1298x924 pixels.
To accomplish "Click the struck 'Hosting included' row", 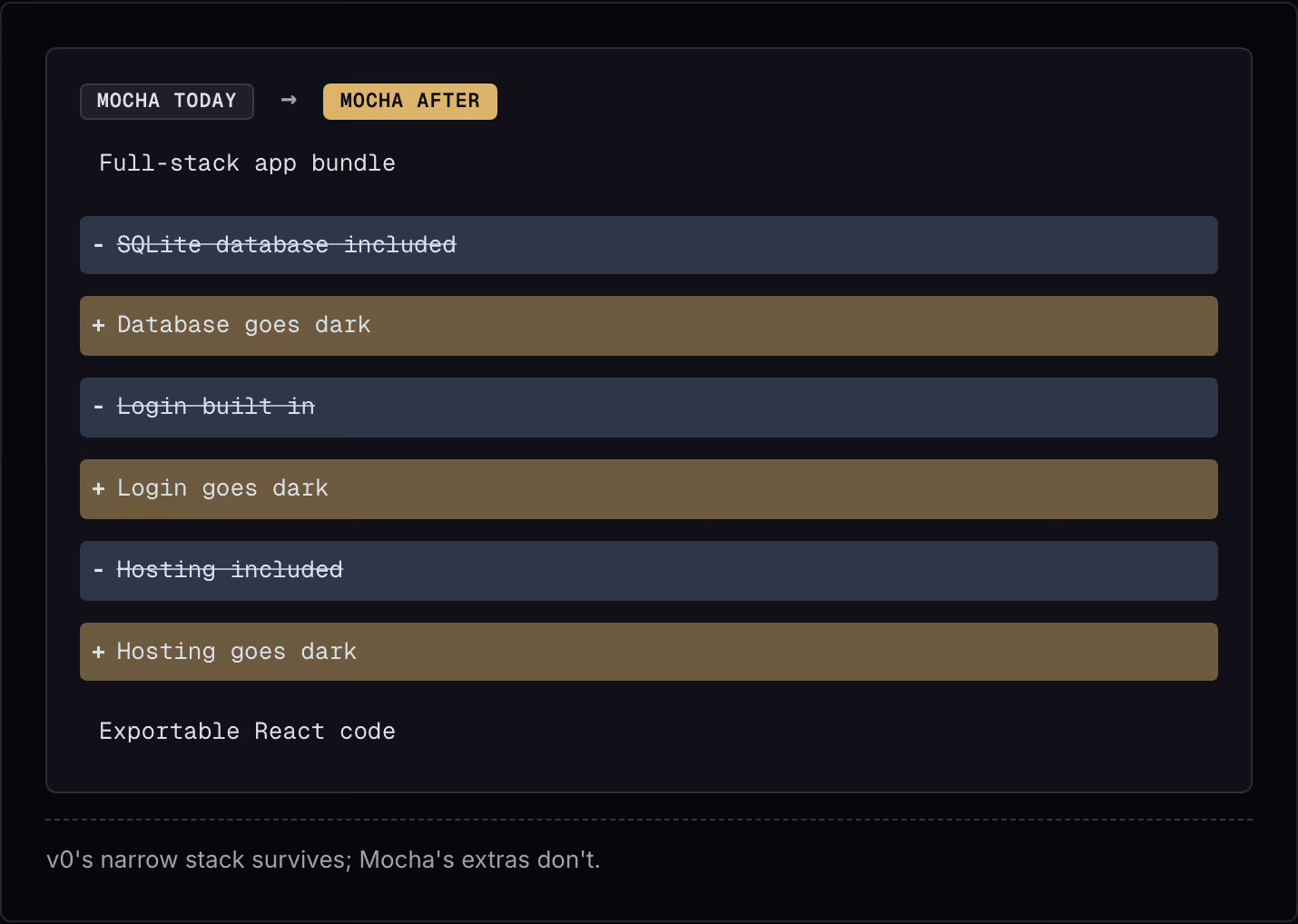I will 649,571.
